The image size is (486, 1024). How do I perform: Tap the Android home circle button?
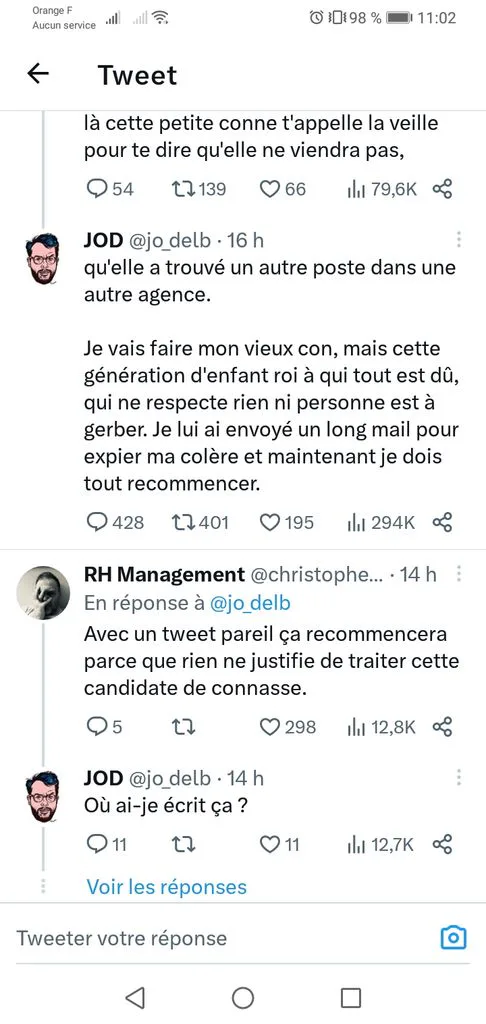coord(242,997)
